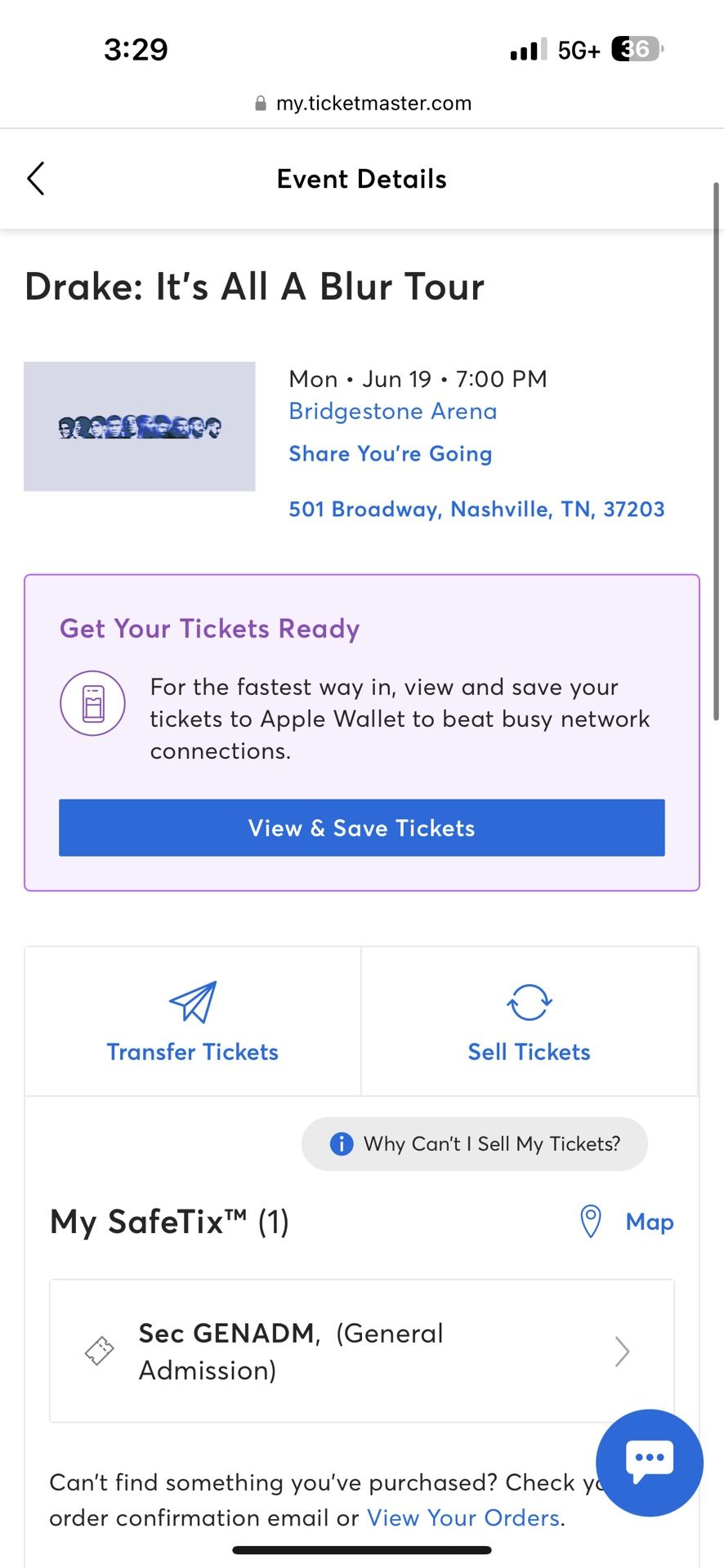724x1568 pixels.
Task: Select Transfer Tickets option
Action: pos(193,1022)
